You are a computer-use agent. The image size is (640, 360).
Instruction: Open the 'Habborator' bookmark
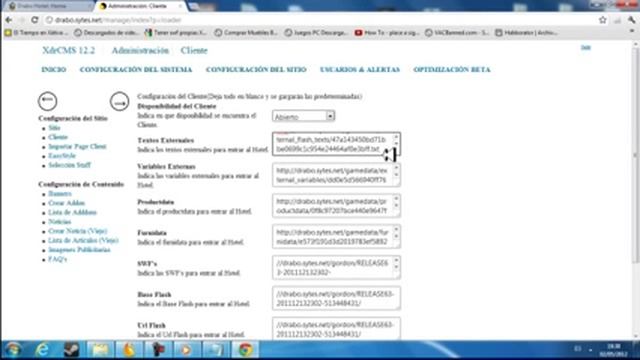pyautogui.click(x=527, y=33)
